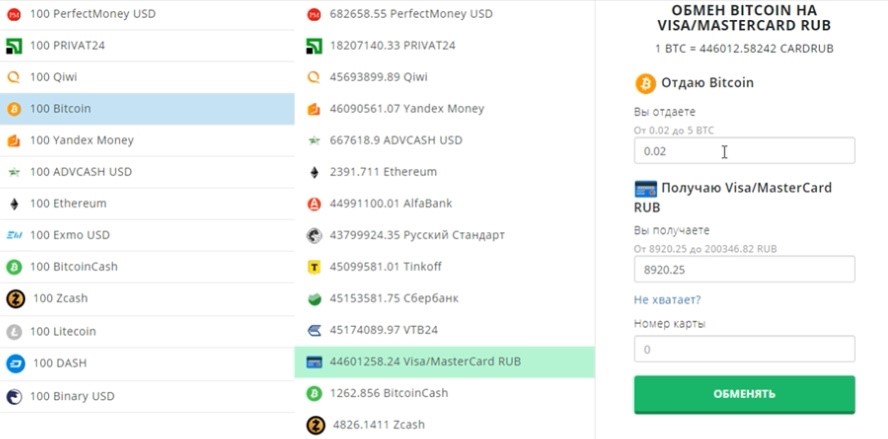This screenshot has width=888, height=439.
Task: Select 100 Zcash to give
Action: tap(147, 299)
